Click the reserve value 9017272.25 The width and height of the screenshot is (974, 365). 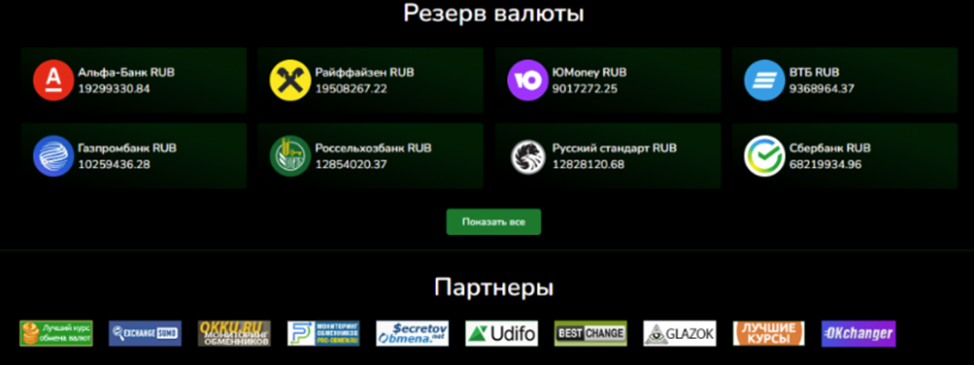pyautogui.click(x=585, y=89)
